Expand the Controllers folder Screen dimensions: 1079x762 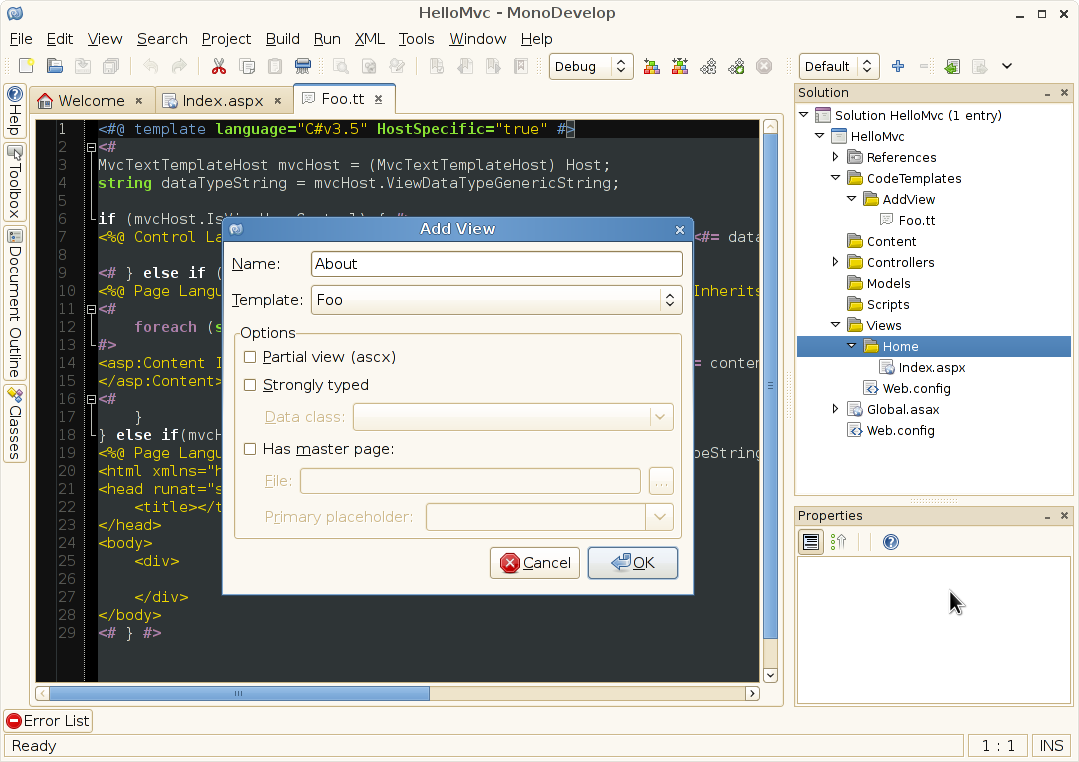tap(835, 262)
